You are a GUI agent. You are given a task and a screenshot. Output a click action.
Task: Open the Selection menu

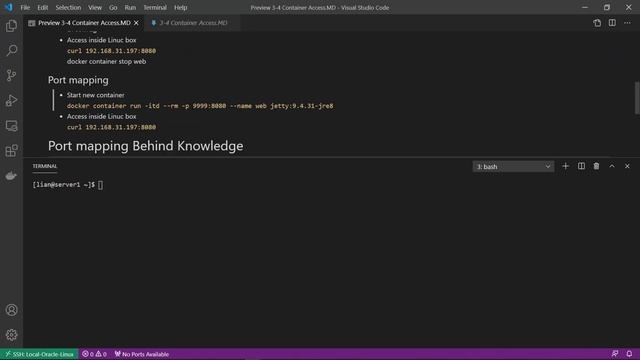point(68,7)
